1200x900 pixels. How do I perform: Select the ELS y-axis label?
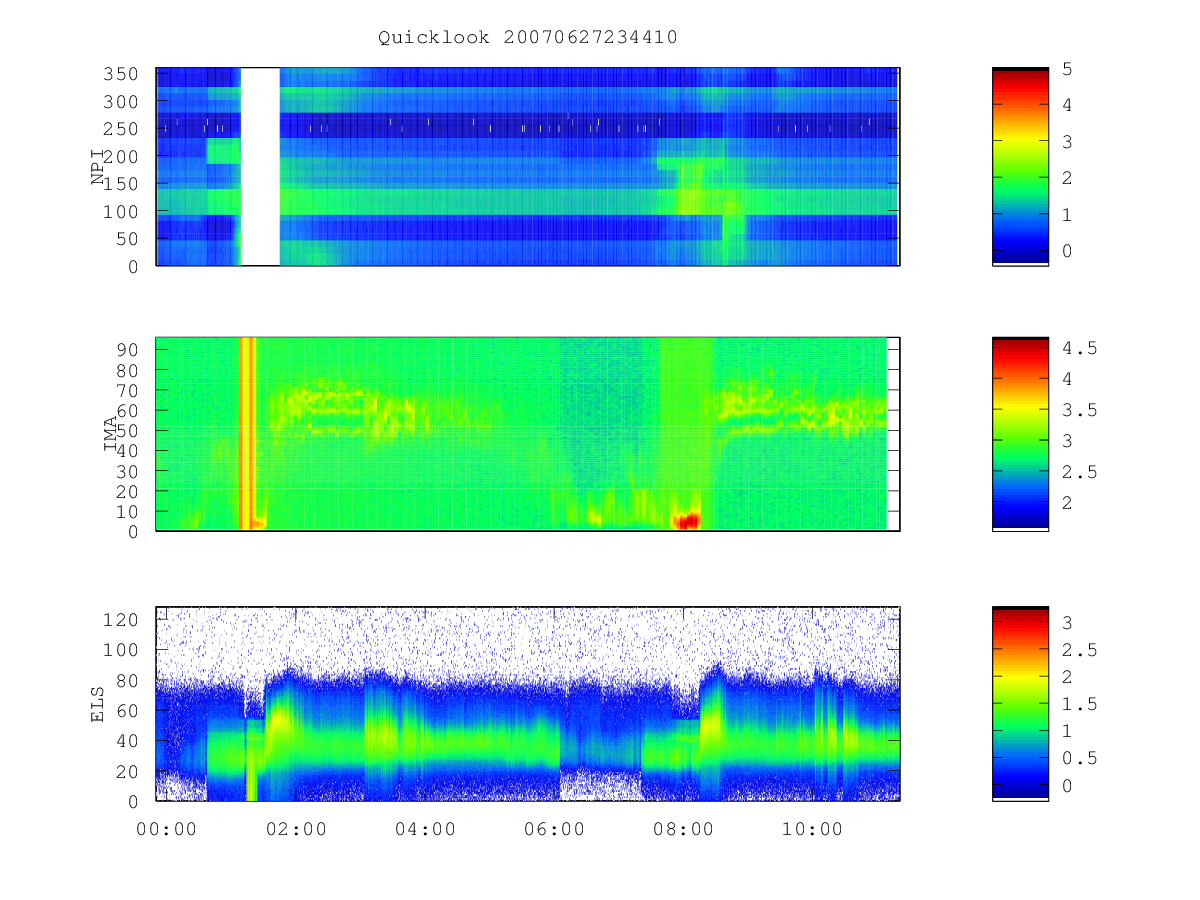(98, 704)
